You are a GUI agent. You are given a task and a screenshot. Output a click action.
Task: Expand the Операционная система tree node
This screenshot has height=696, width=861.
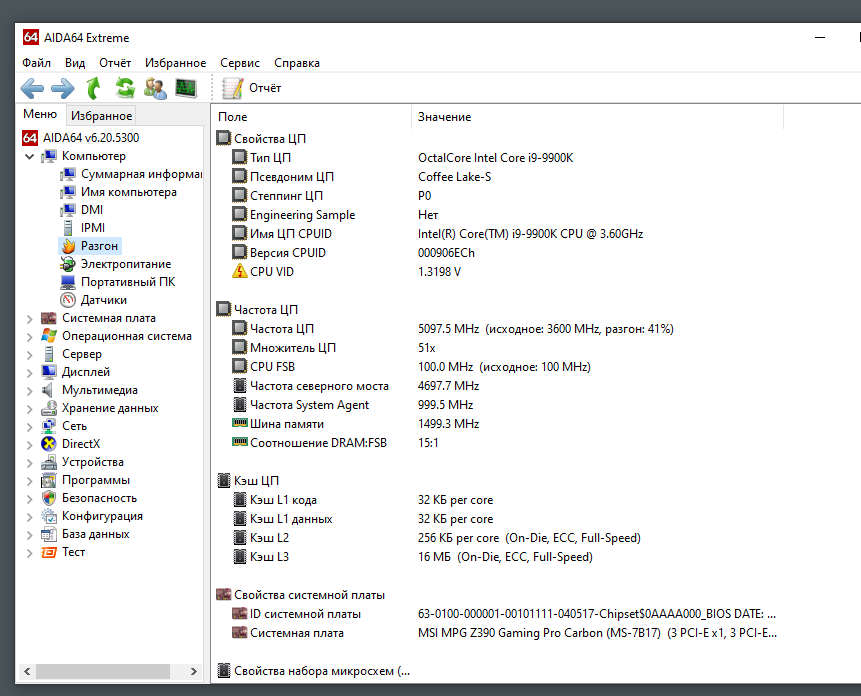30,336
